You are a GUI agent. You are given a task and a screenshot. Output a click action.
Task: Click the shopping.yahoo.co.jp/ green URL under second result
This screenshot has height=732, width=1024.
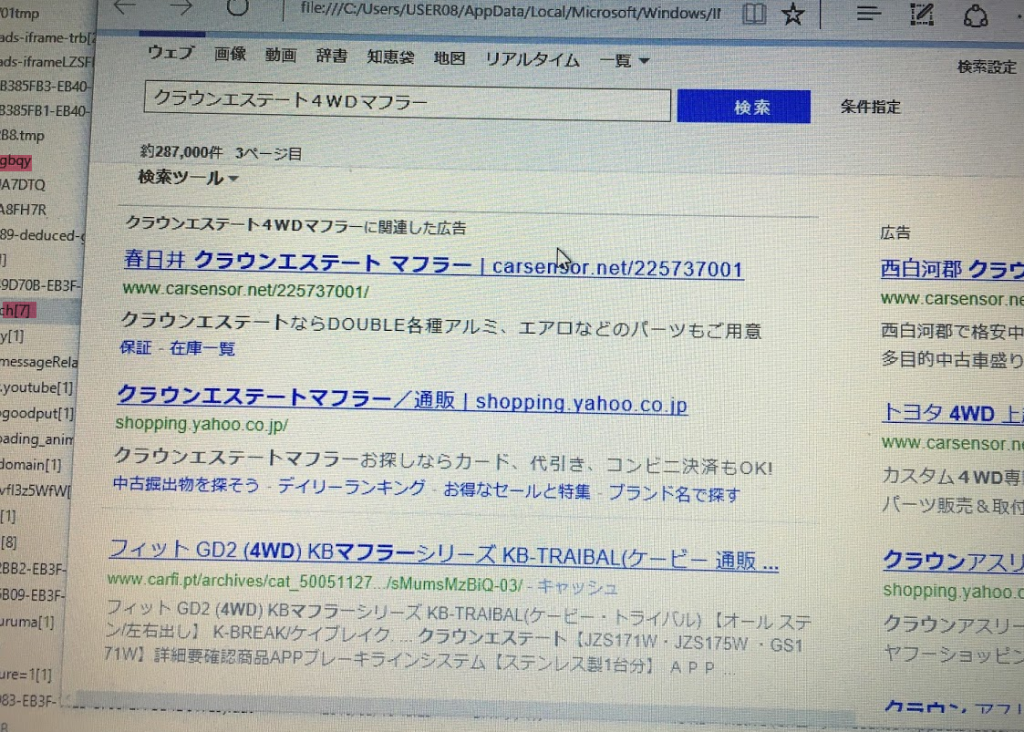click(x=201, y=424)
